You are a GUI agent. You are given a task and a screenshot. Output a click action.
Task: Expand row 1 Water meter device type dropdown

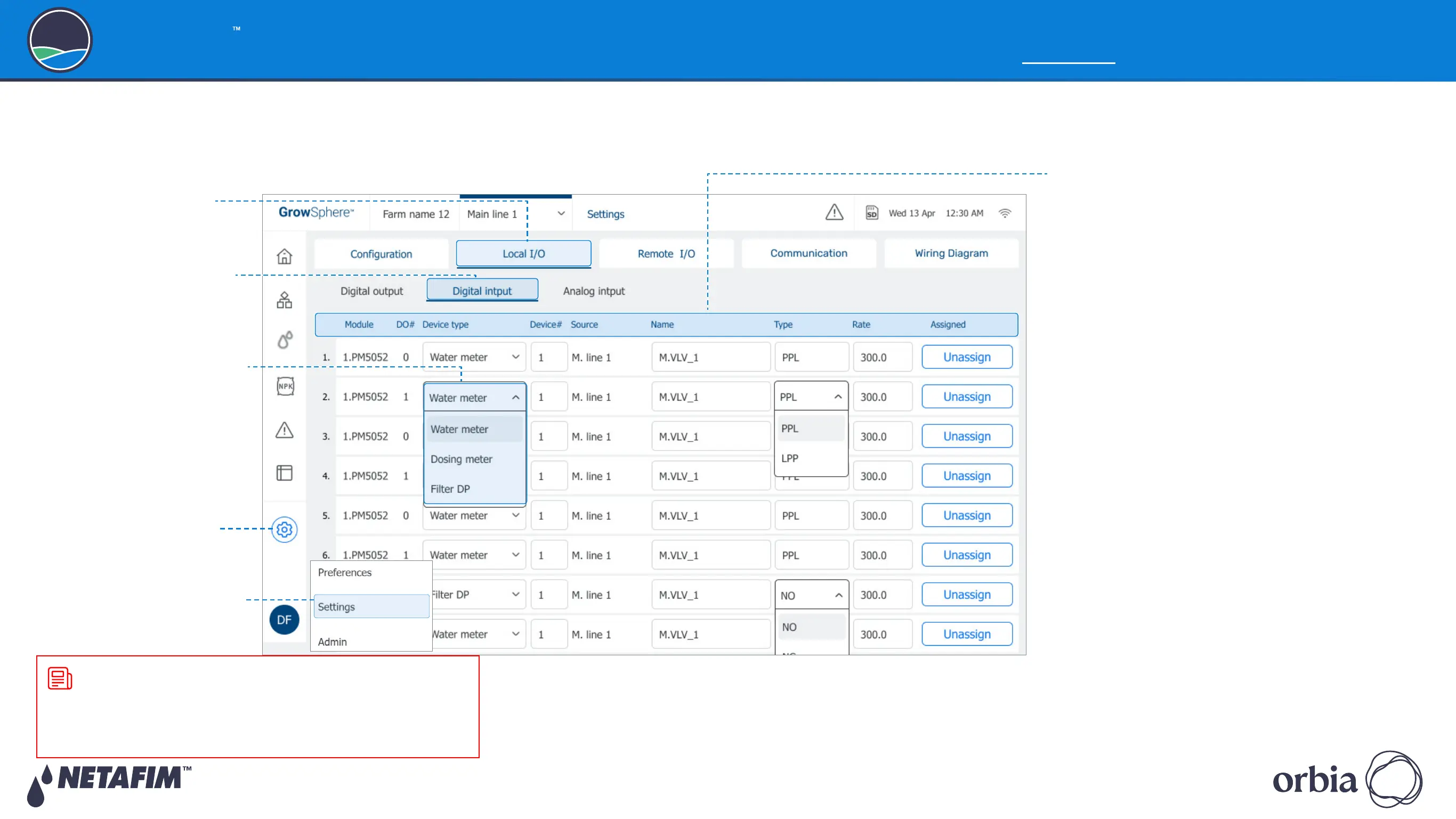[474, 357]
